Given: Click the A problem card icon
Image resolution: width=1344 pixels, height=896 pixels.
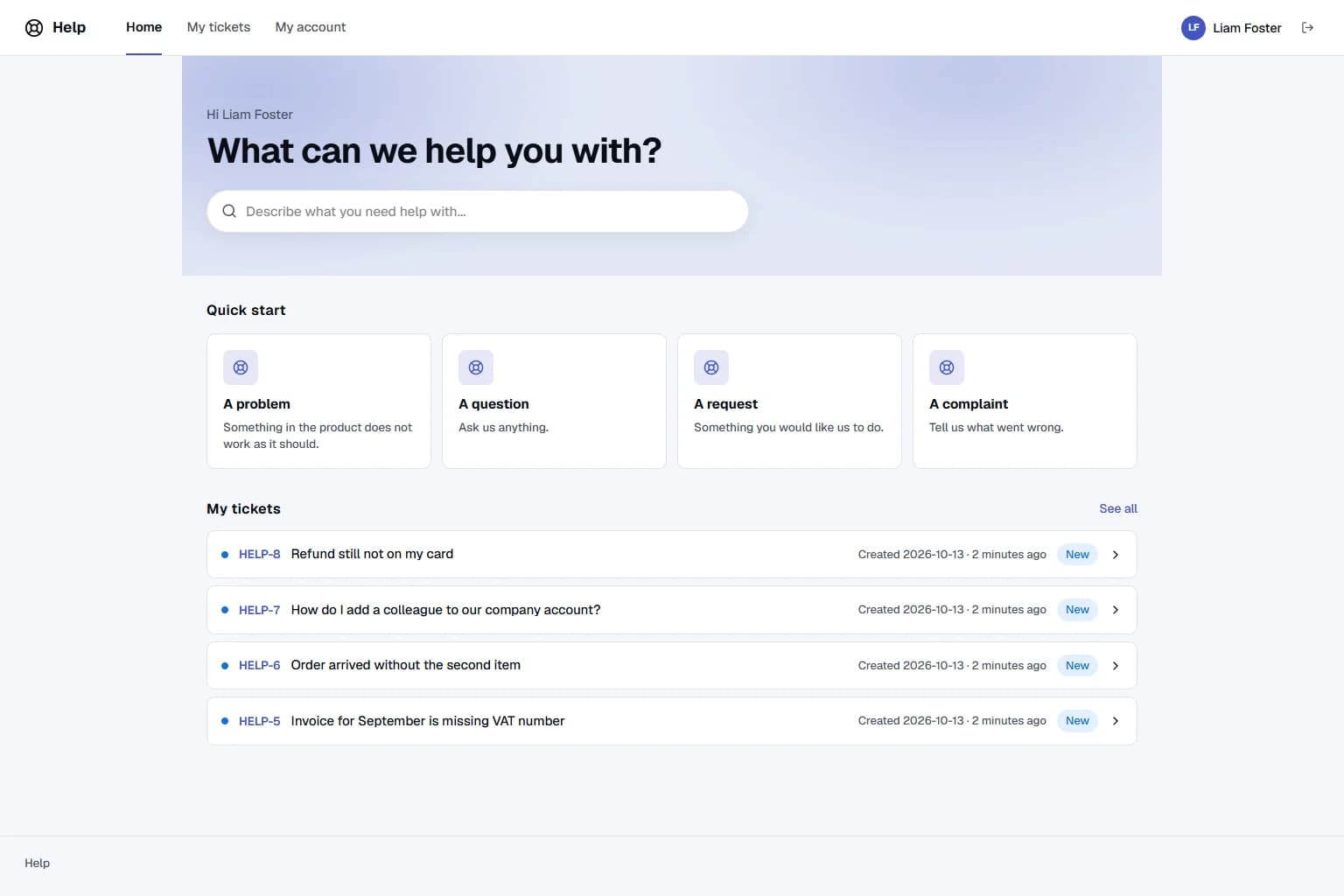Looking at the screenshot, I should pos(241,367).
